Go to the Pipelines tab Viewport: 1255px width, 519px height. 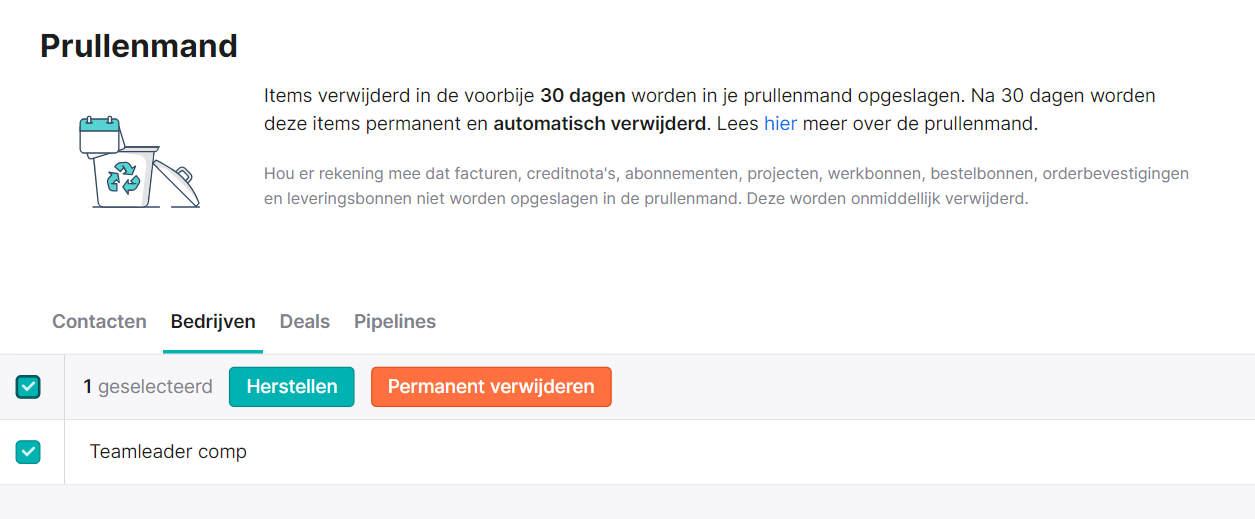click(395, 322)
